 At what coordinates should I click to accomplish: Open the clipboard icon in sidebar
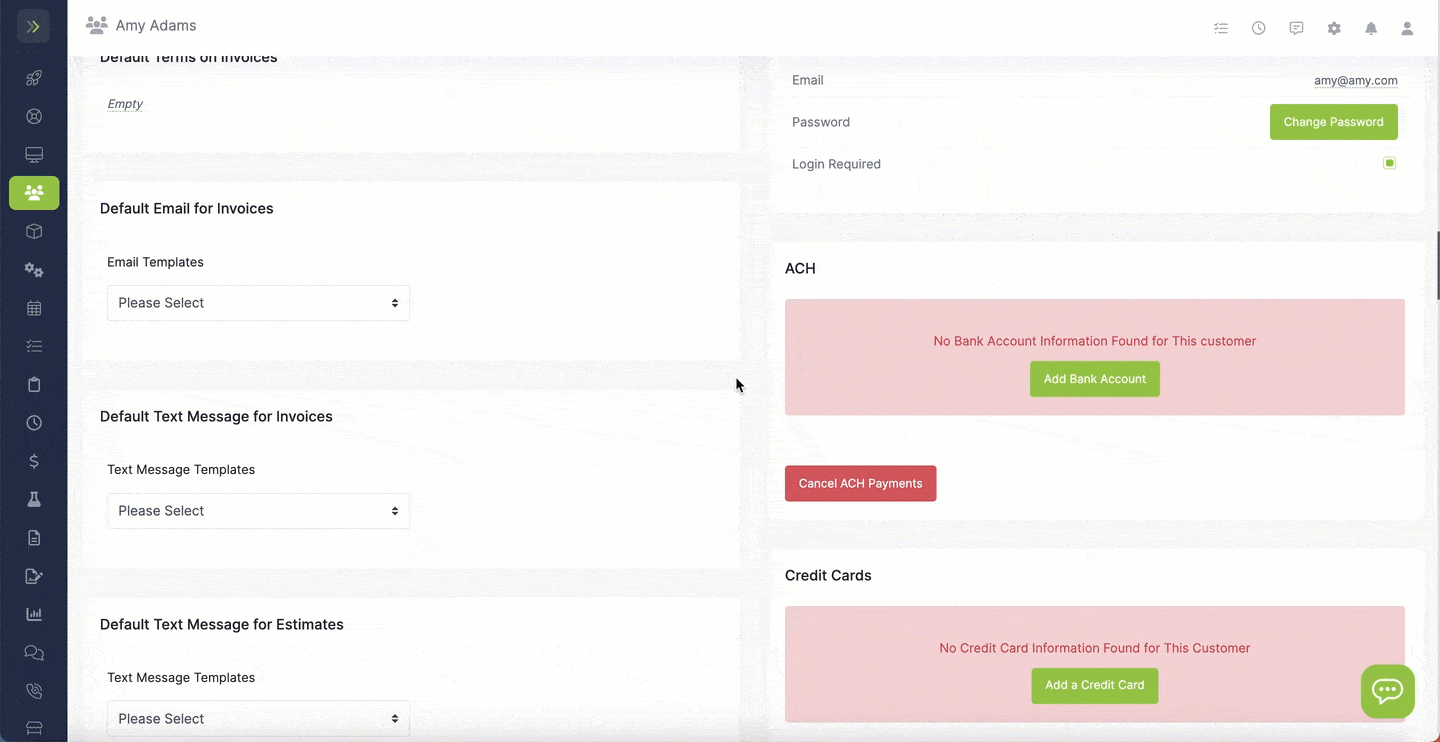point(34,385)
